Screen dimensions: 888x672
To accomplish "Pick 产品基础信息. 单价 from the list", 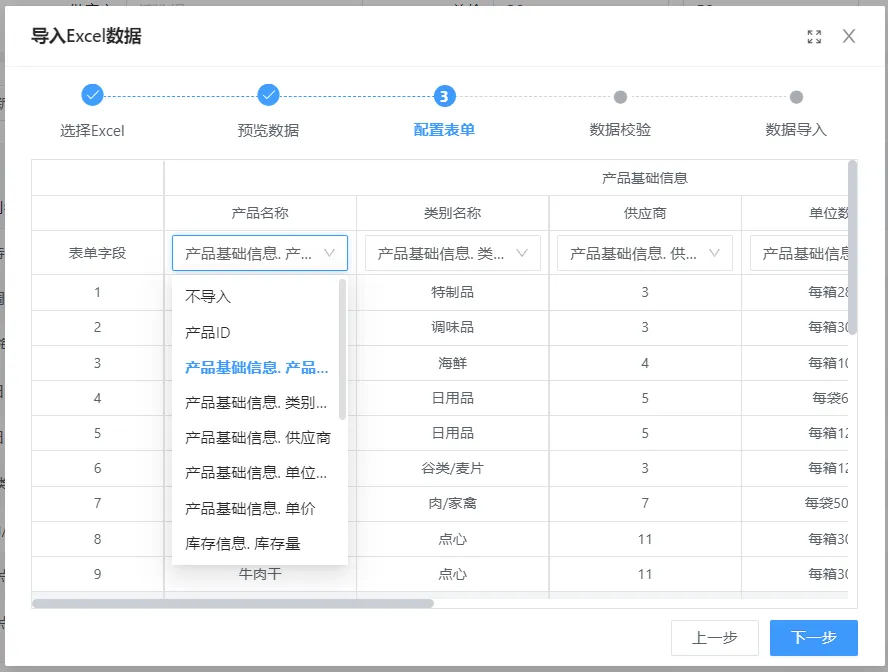I will pos(250,508).
